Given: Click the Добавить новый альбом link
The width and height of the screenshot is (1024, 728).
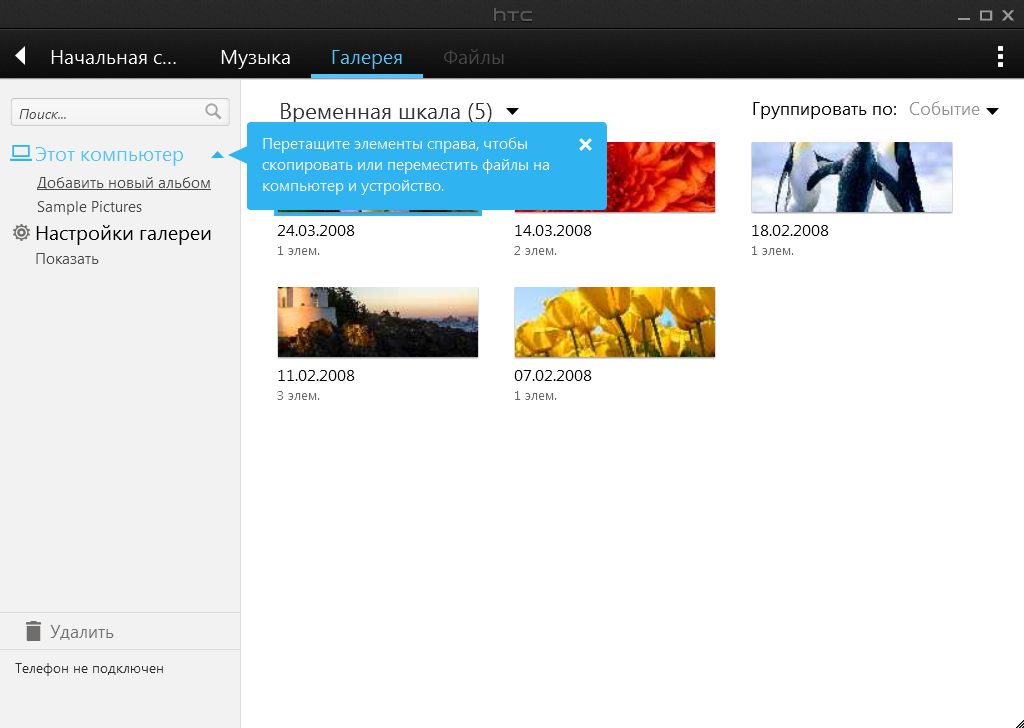Looking at the screenshot, I should 123,183.
